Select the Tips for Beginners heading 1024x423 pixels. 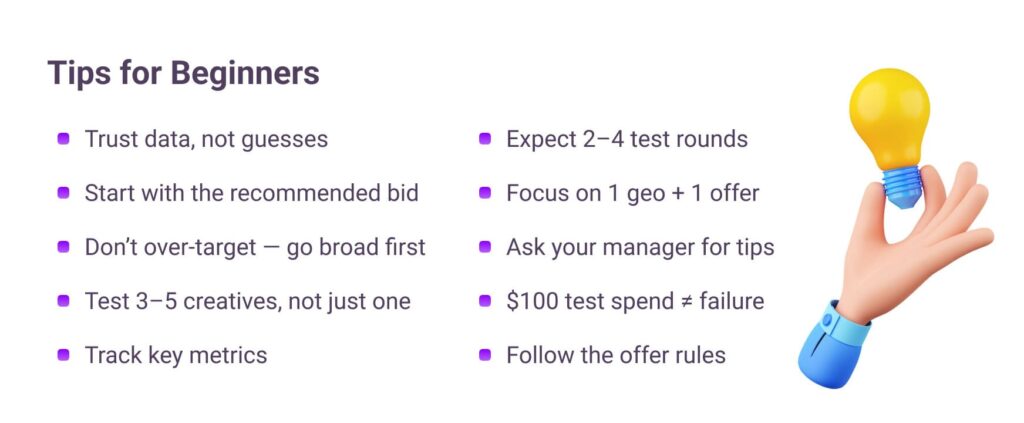[184, 73]
